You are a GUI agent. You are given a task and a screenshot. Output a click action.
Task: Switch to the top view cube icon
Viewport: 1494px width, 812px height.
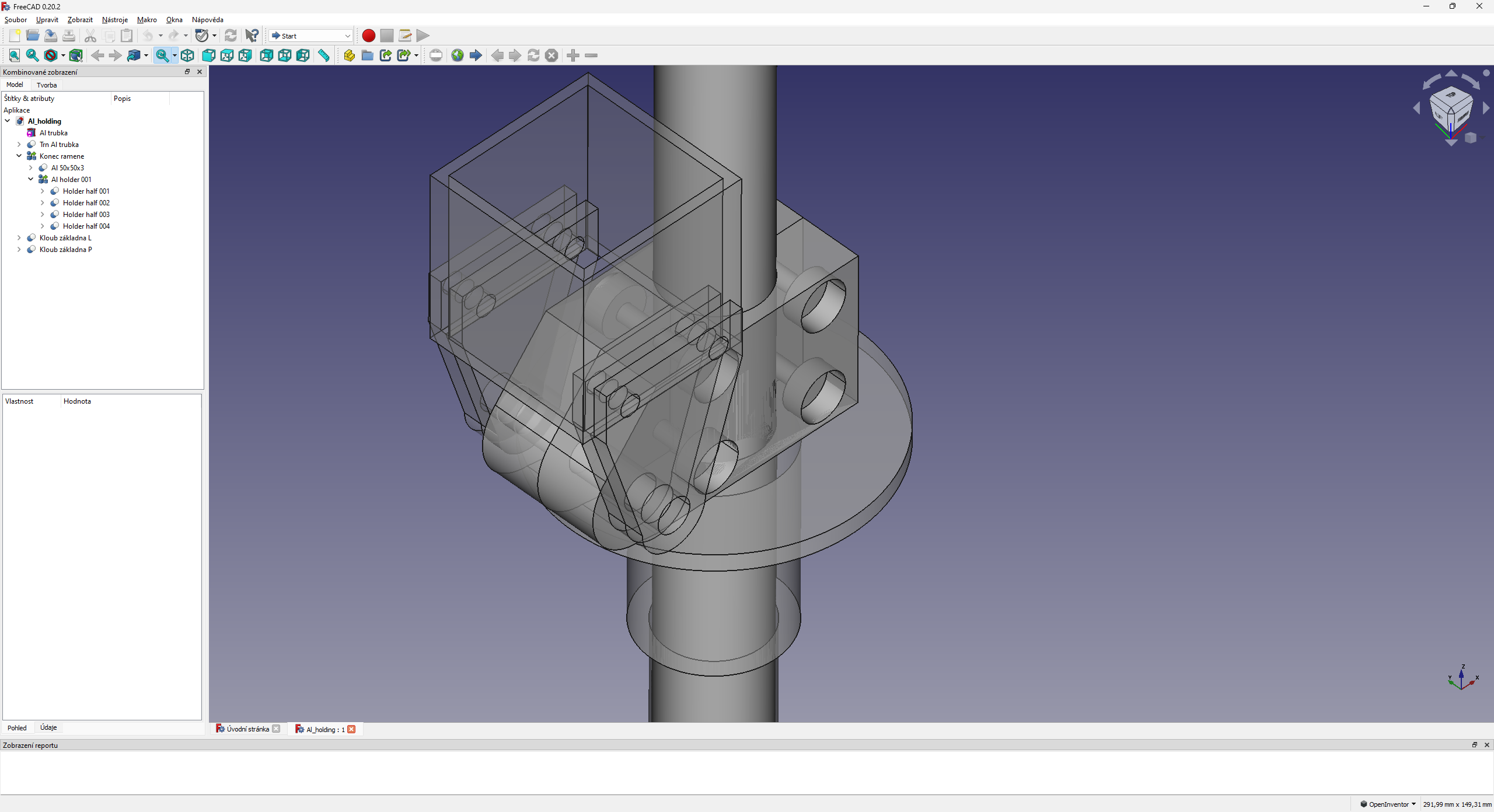pyautogui.click(x=227, y=55)
